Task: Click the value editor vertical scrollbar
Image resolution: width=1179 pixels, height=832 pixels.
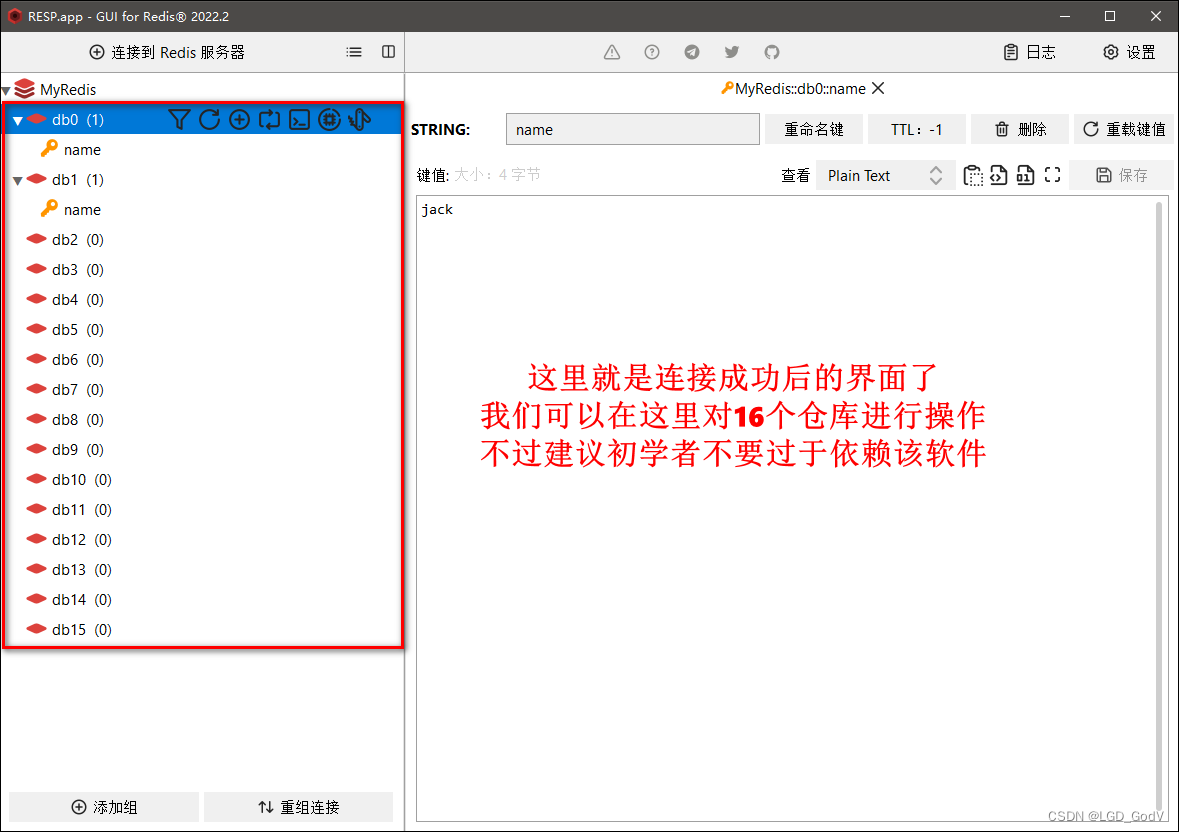Action: click(1160, 508)
